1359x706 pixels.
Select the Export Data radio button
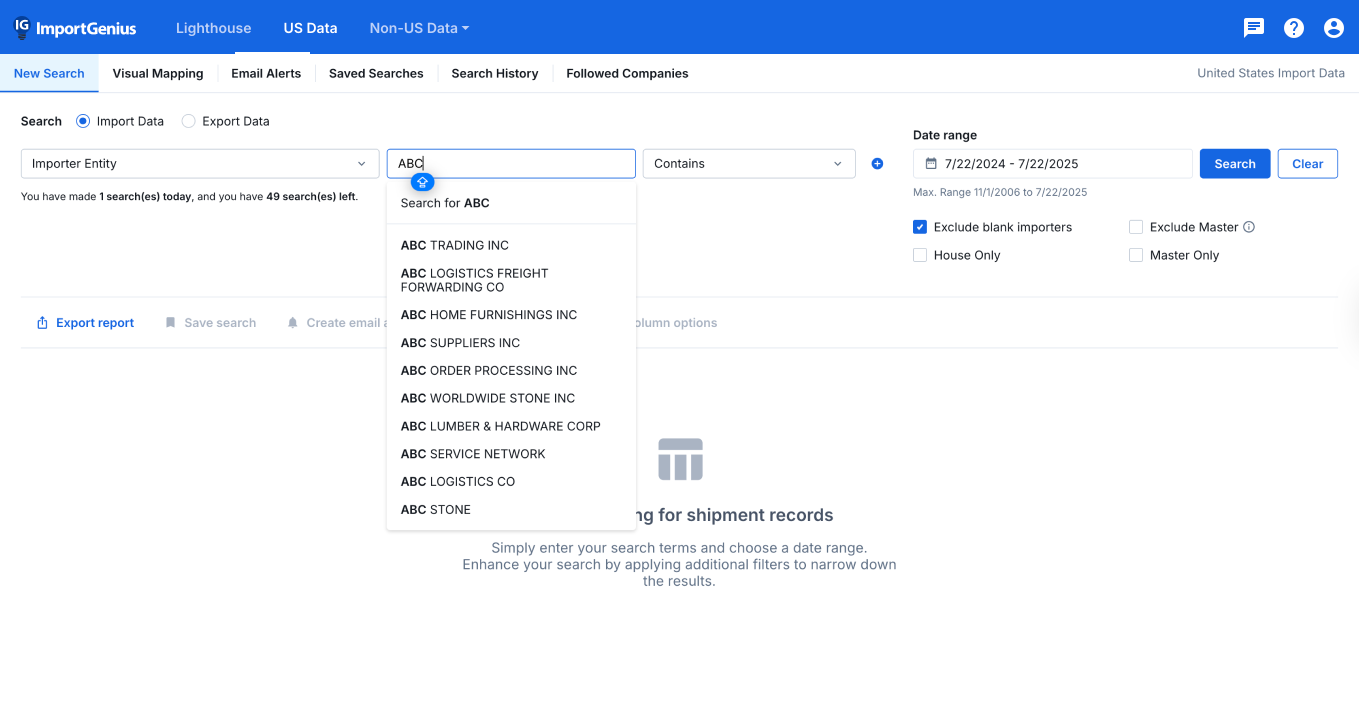pyautogui.click(x=188, y=120)
